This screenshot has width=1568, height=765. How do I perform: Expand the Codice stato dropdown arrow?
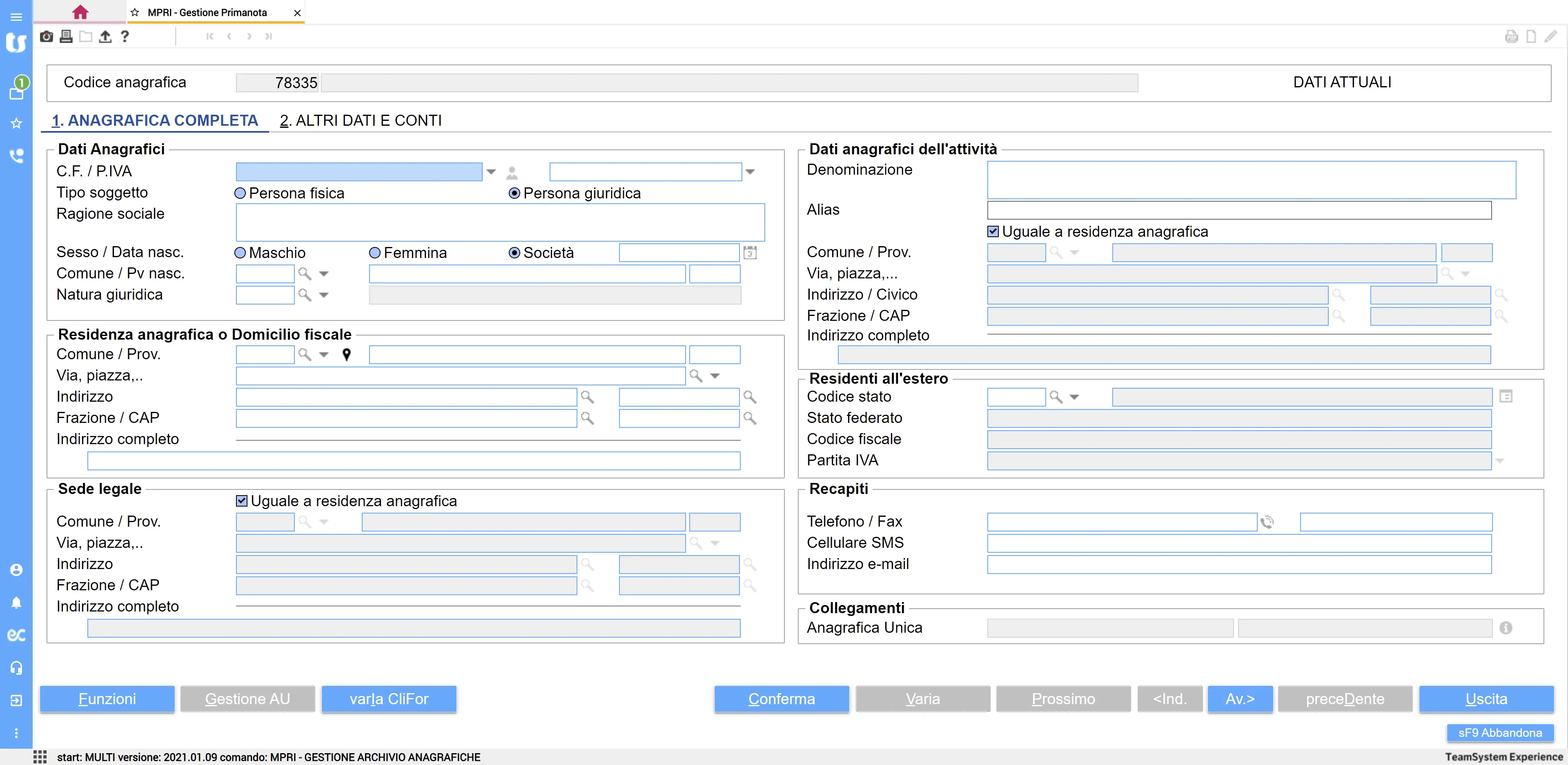1074,398
